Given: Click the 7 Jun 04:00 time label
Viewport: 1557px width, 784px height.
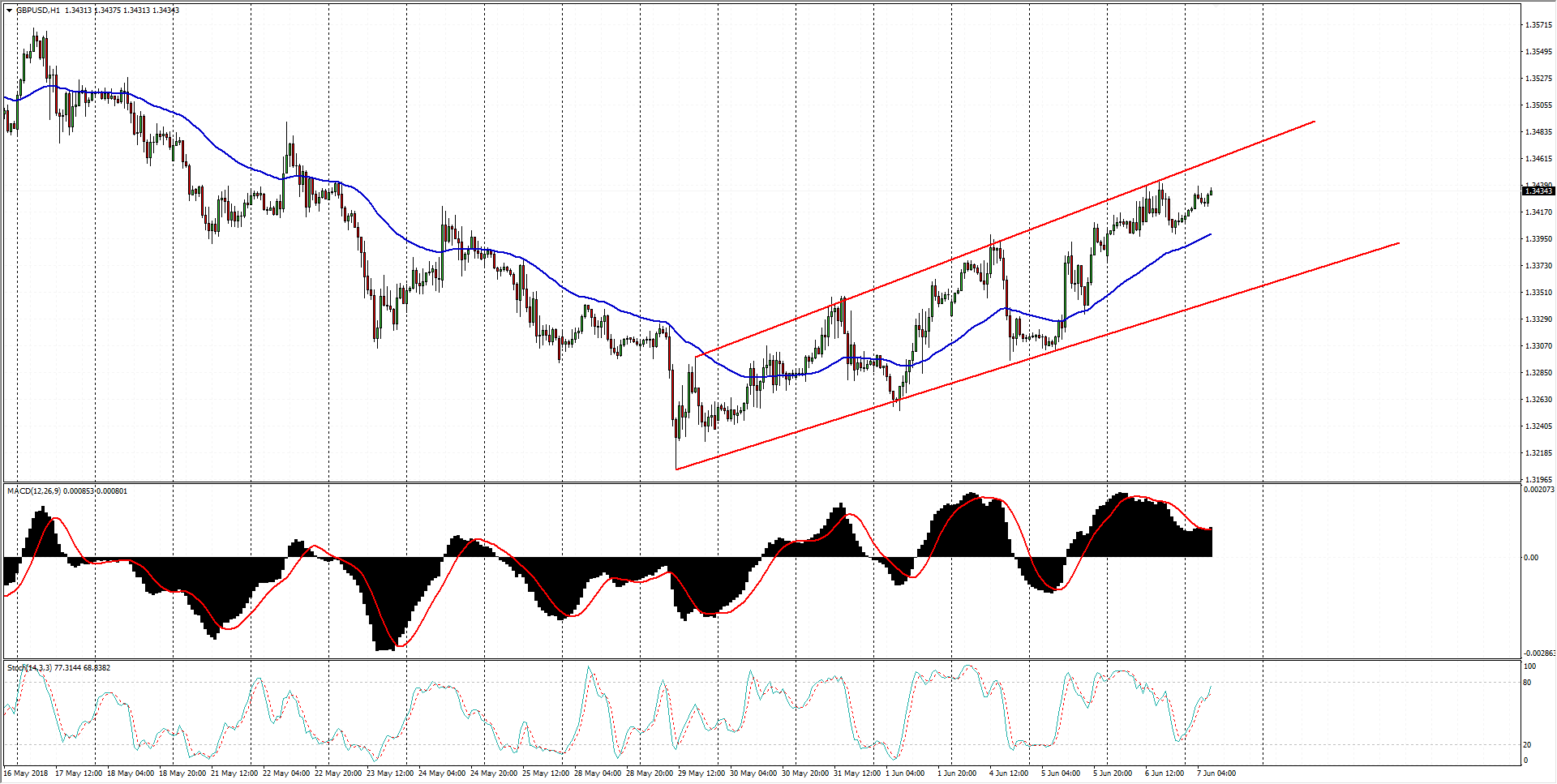Looking at the screenshot, I should click(x=1216, y=773).
